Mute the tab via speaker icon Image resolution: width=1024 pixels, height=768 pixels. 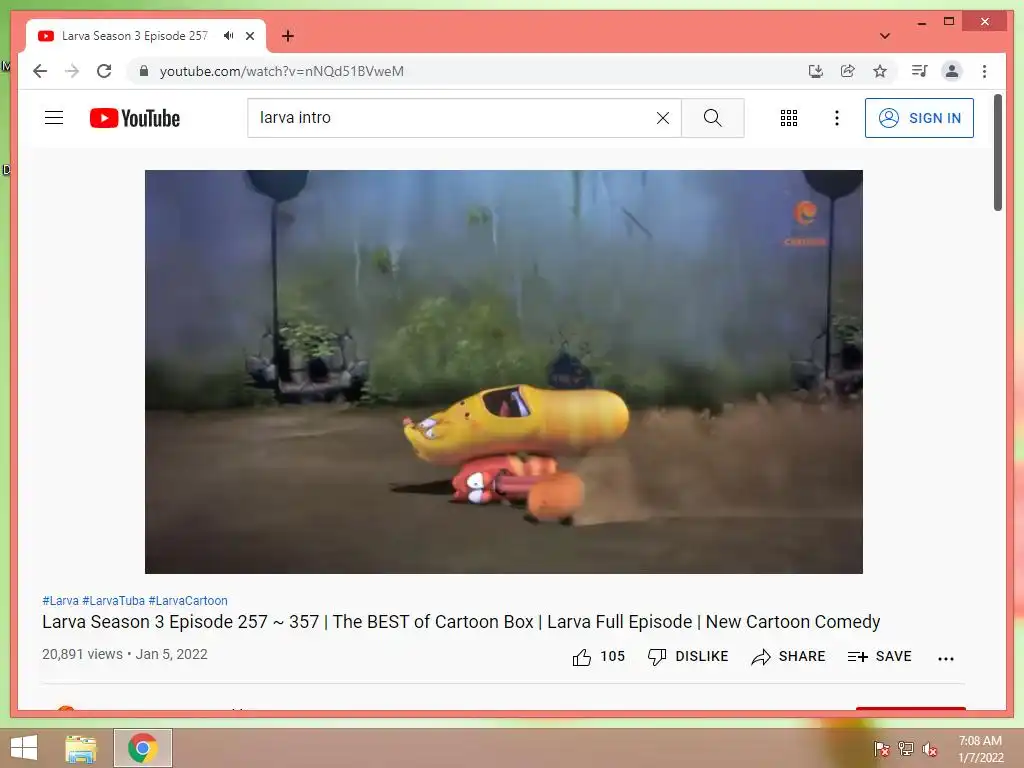click(x=228, y=36)
